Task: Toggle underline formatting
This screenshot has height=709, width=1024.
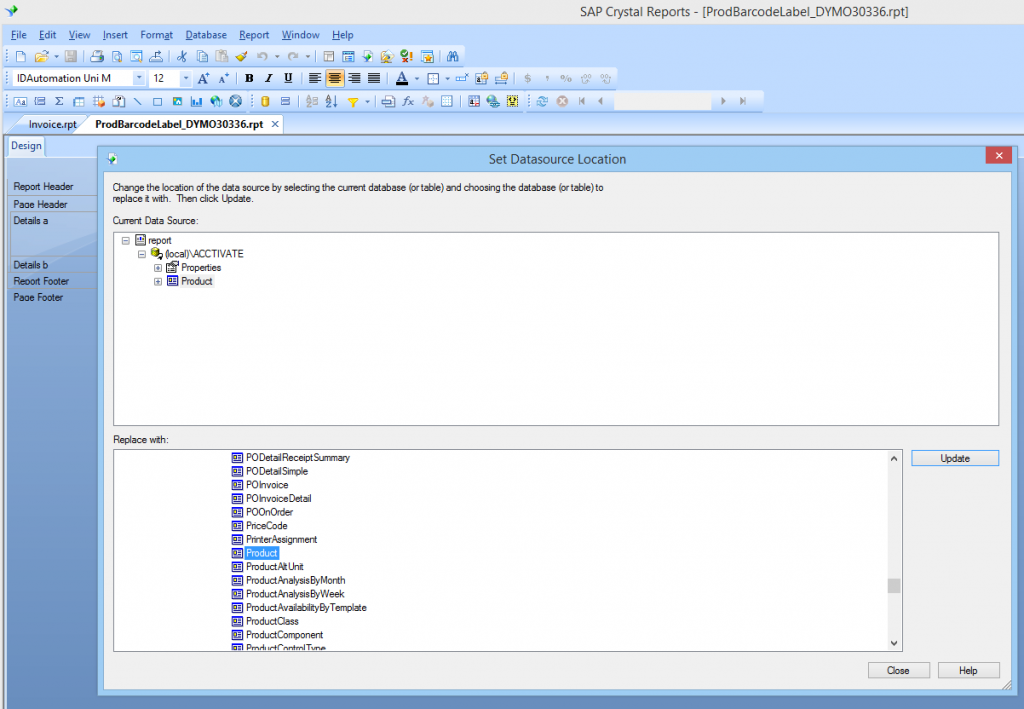Action: tap(288, 78)
